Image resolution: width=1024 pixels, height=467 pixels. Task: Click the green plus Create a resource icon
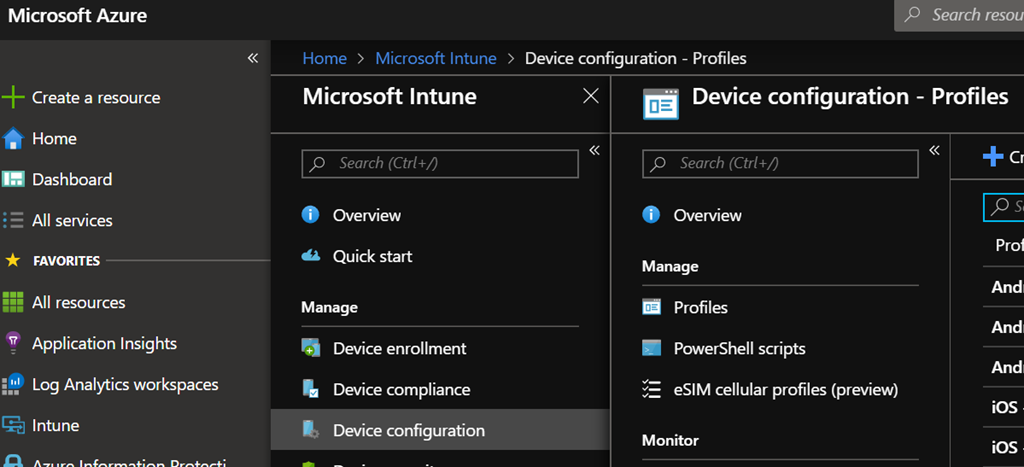pos(13,97)
